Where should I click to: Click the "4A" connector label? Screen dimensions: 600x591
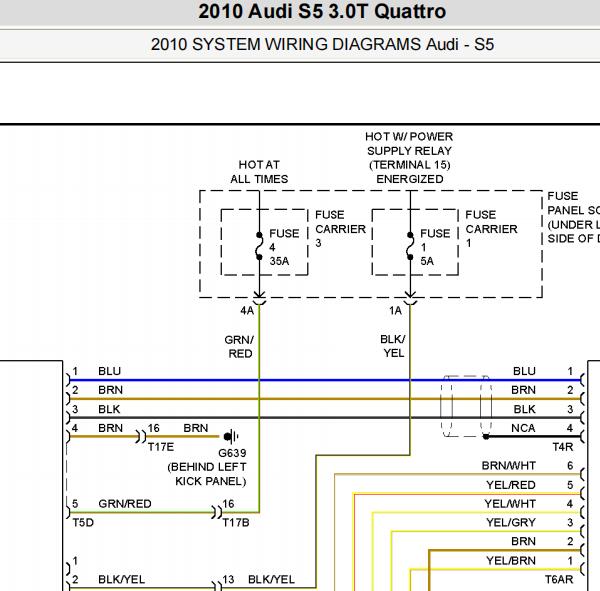click(x=247, y=311)
